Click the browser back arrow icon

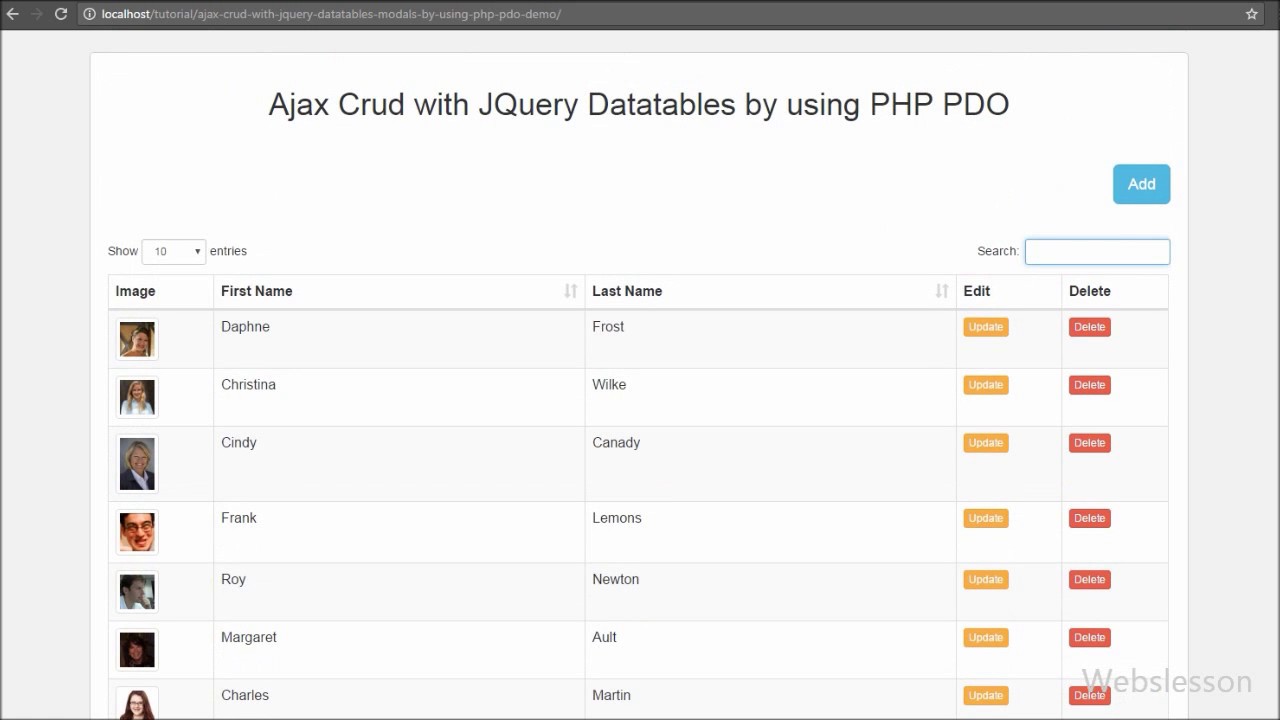(13, 14)
